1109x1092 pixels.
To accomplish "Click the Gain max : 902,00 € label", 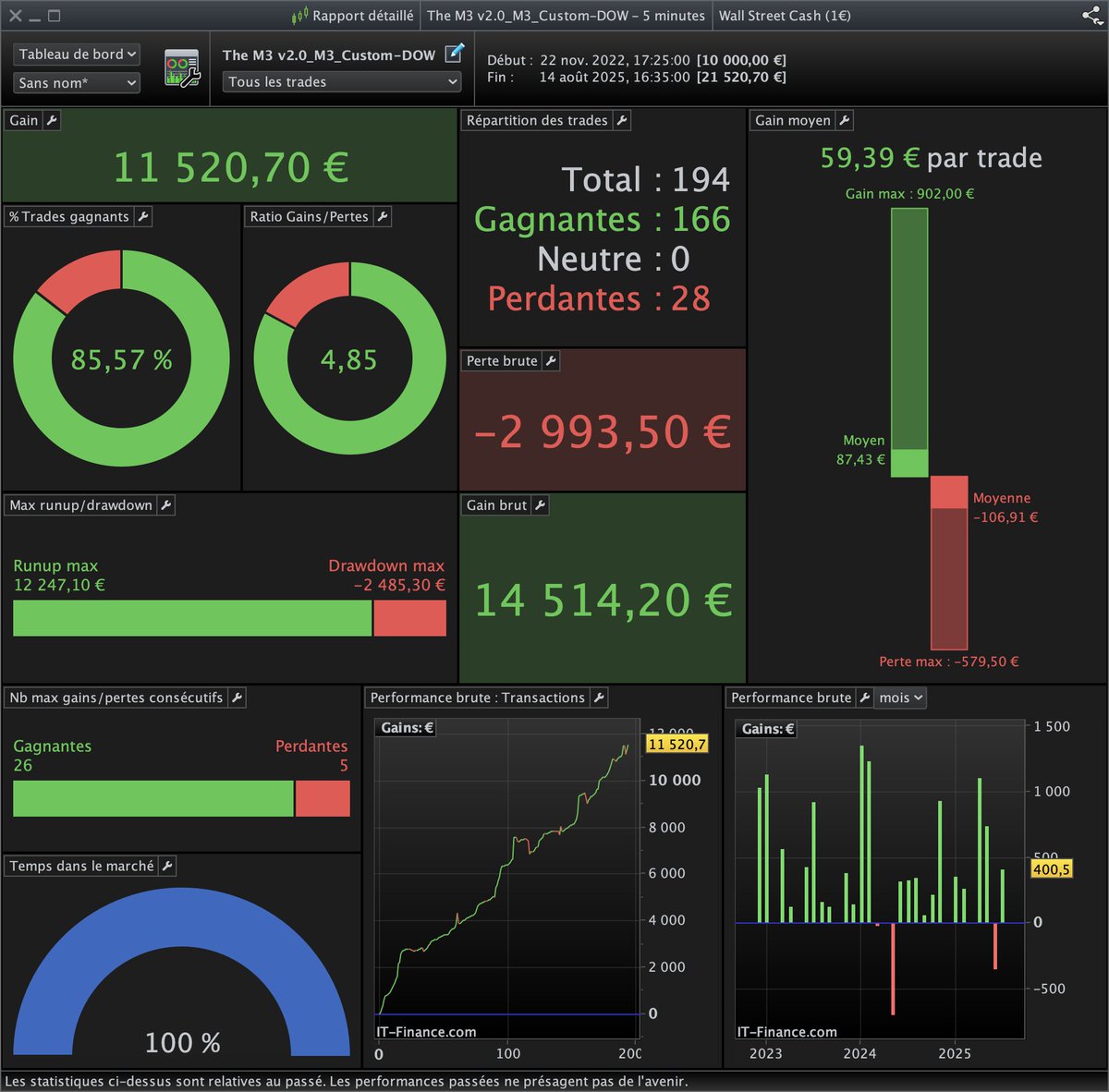I will click(x=909, y=194).
